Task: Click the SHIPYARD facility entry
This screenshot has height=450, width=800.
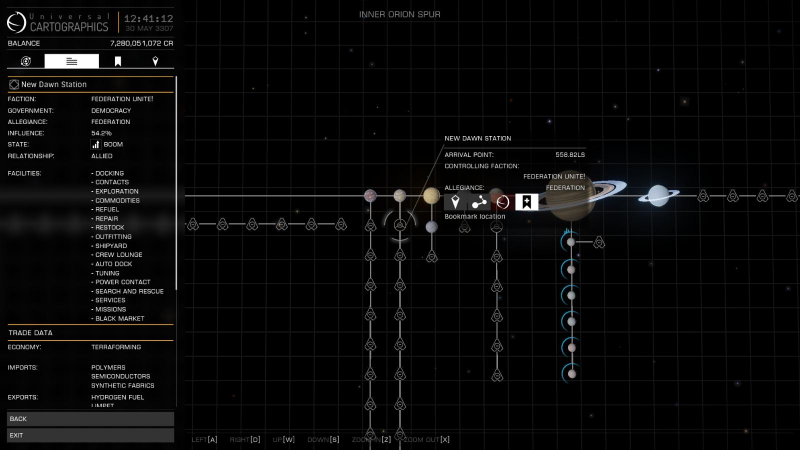Action: [x=109, y=246]
